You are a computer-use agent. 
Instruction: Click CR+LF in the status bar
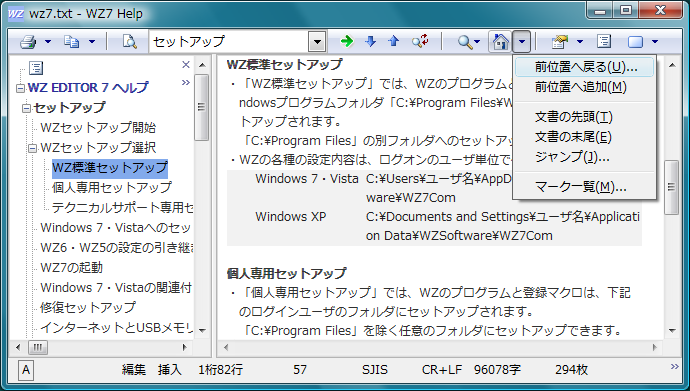pyautogui.click(x=442, y=370)
